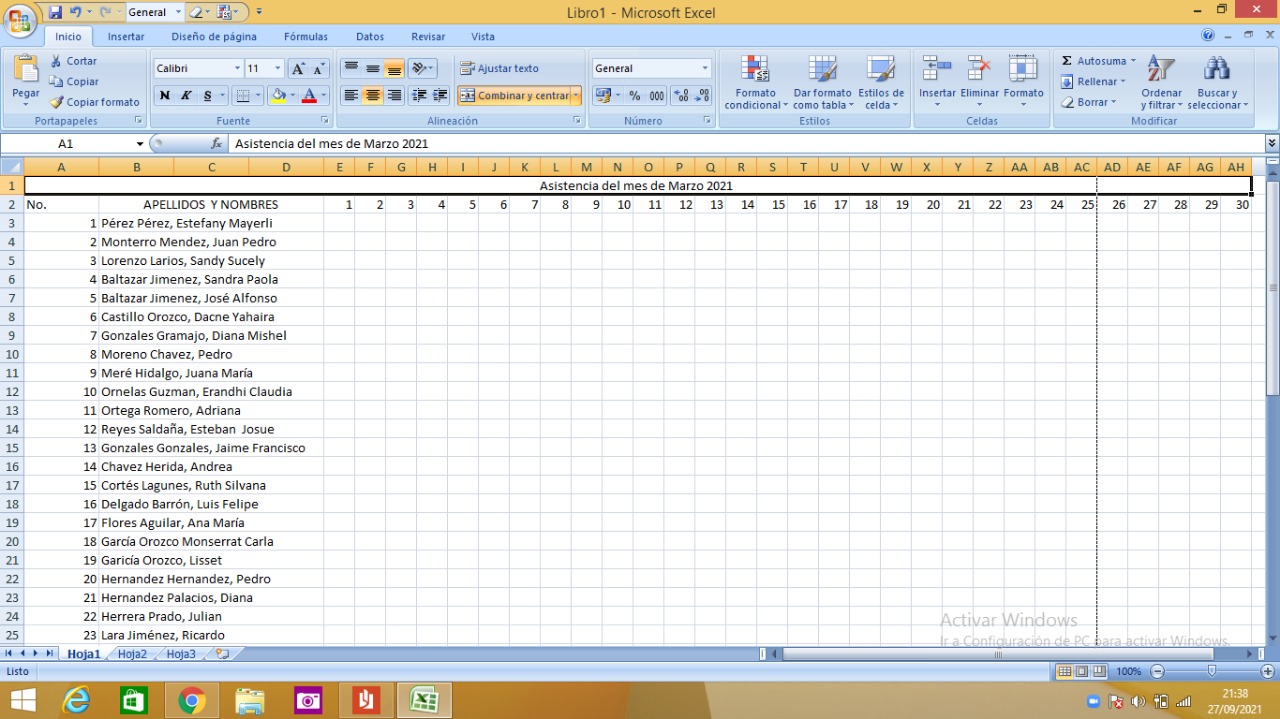Open the font name Calibri dropdown

coord(237,69)
